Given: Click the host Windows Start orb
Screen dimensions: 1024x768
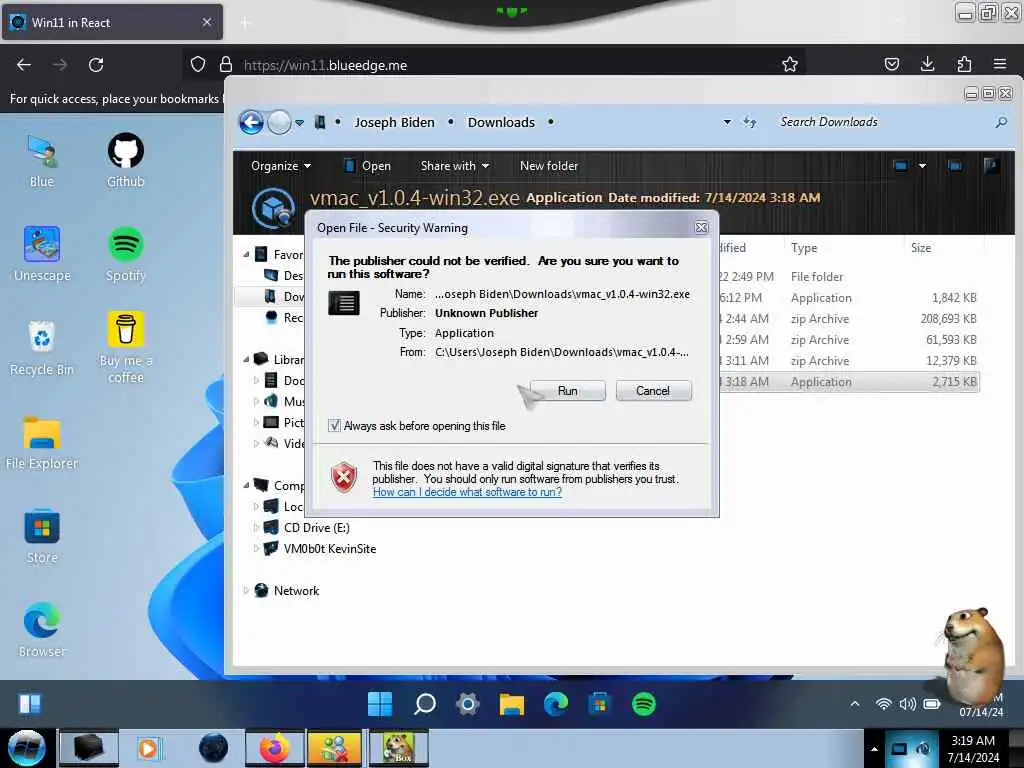Looking at the screenshot, I should tap(26, 748).
